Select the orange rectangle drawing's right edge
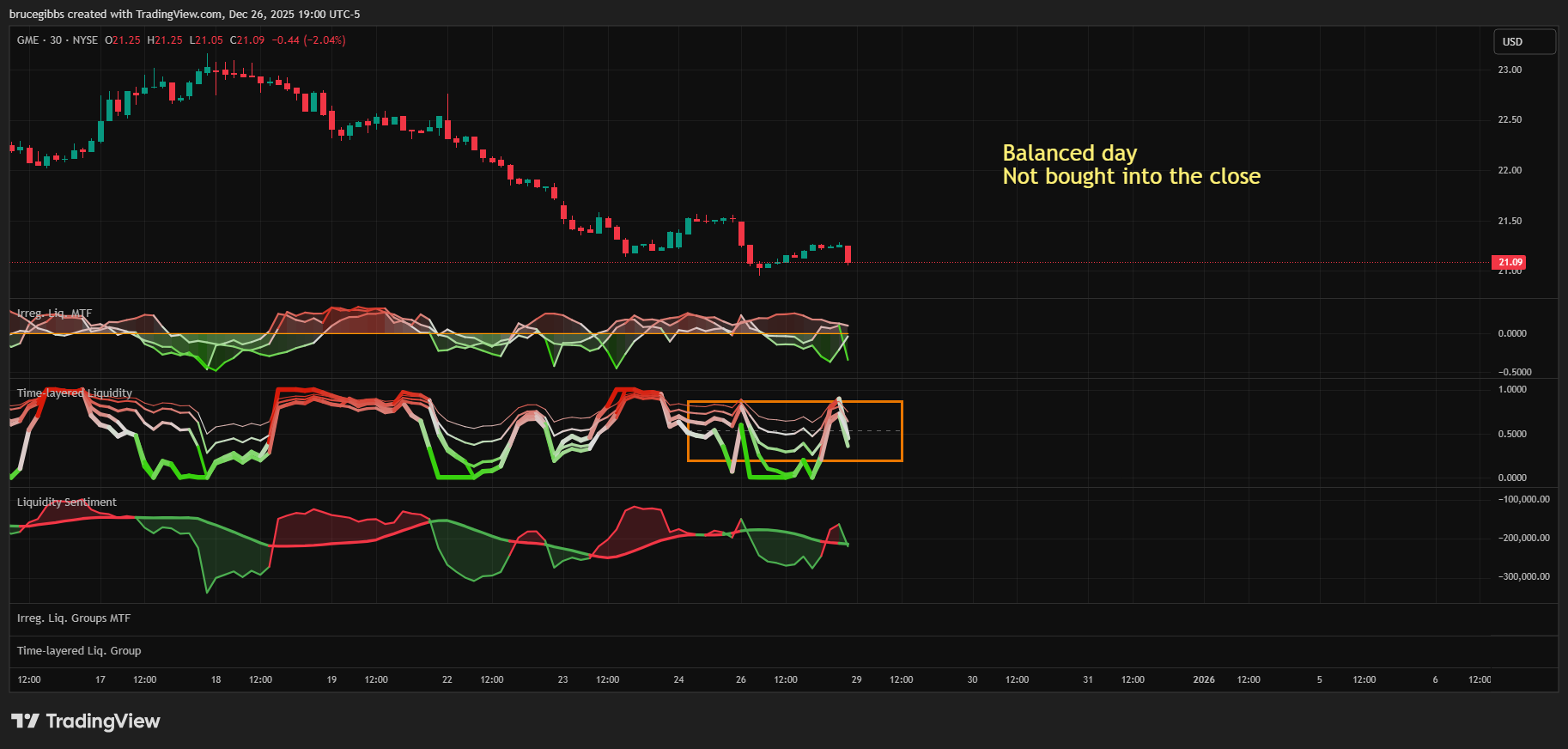 tap(903, 431)
